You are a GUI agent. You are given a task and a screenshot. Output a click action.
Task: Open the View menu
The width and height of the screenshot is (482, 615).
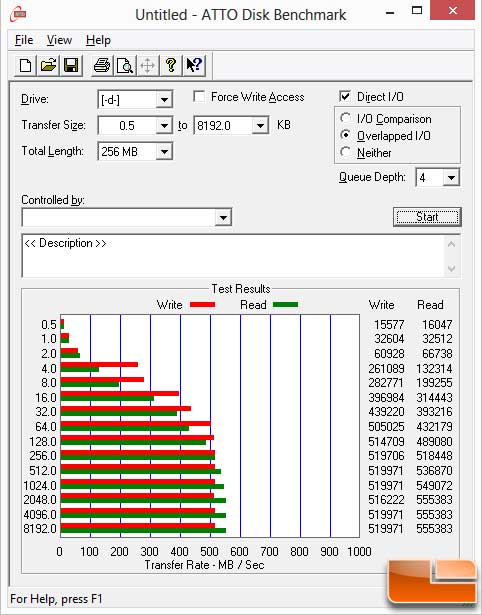59,40
